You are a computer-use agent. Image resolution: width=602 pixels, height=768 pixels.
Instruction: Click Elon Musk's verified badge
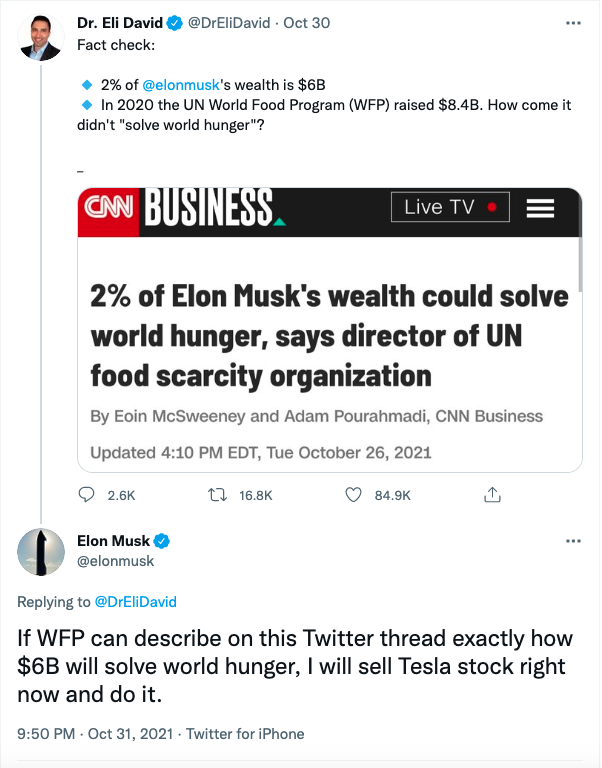(162, 541)
